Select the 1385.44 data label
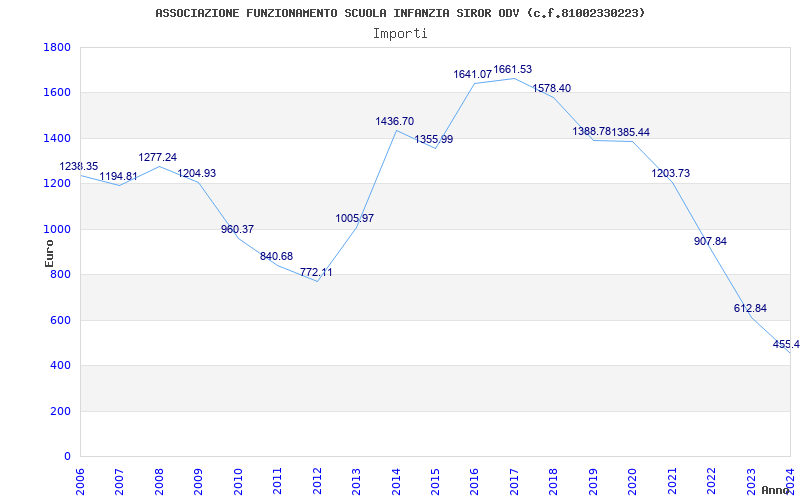 (x=631, y=132)
